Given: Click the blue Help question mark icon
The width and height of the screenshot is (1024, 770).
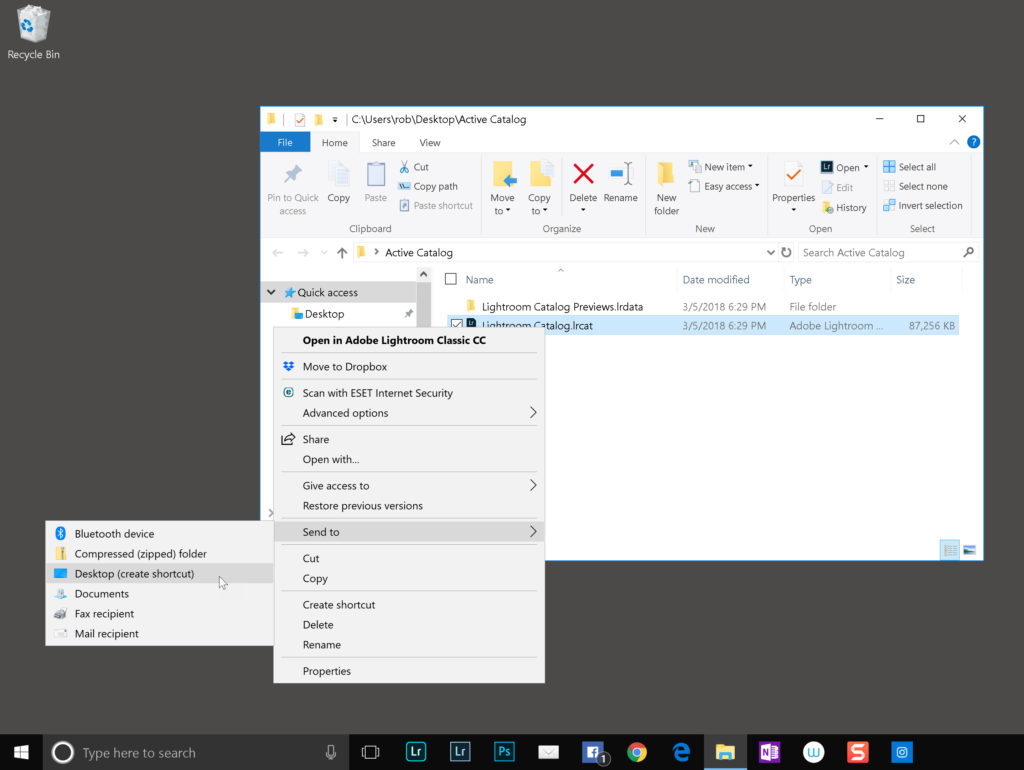Looking at the screenshot, I should pos(973,142).
